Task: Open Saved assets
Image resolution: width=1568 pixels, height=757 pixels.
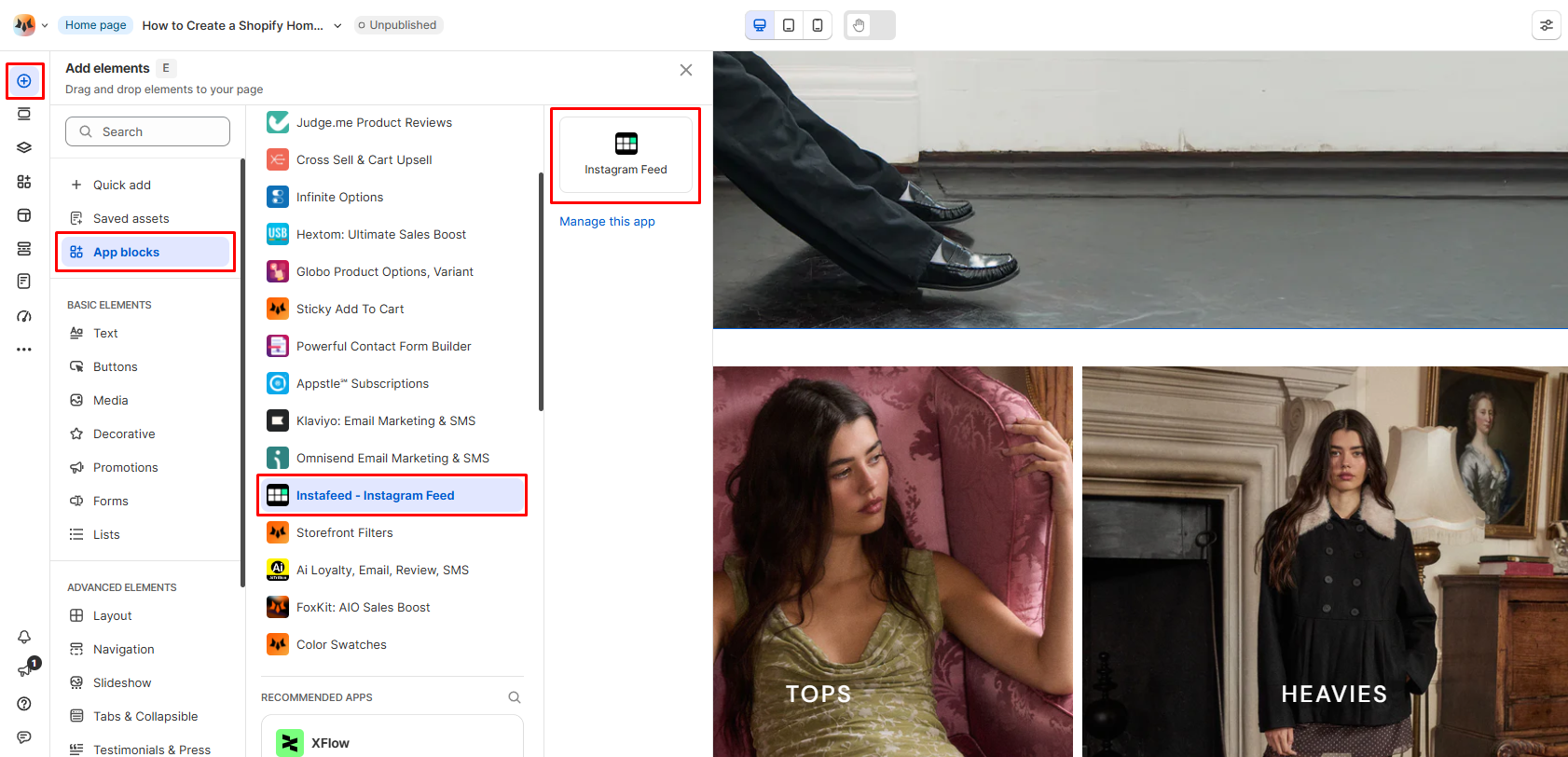Action: [147, 218]
